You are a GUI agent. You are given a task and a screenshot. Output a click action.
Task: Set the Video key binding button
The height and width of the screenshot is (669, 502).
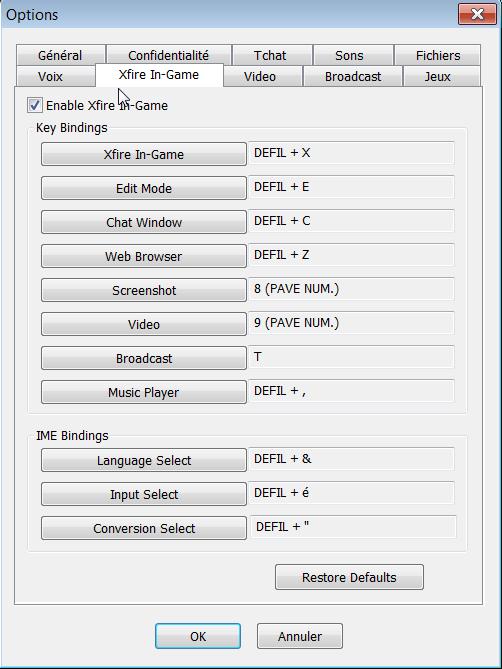point(144,324)
